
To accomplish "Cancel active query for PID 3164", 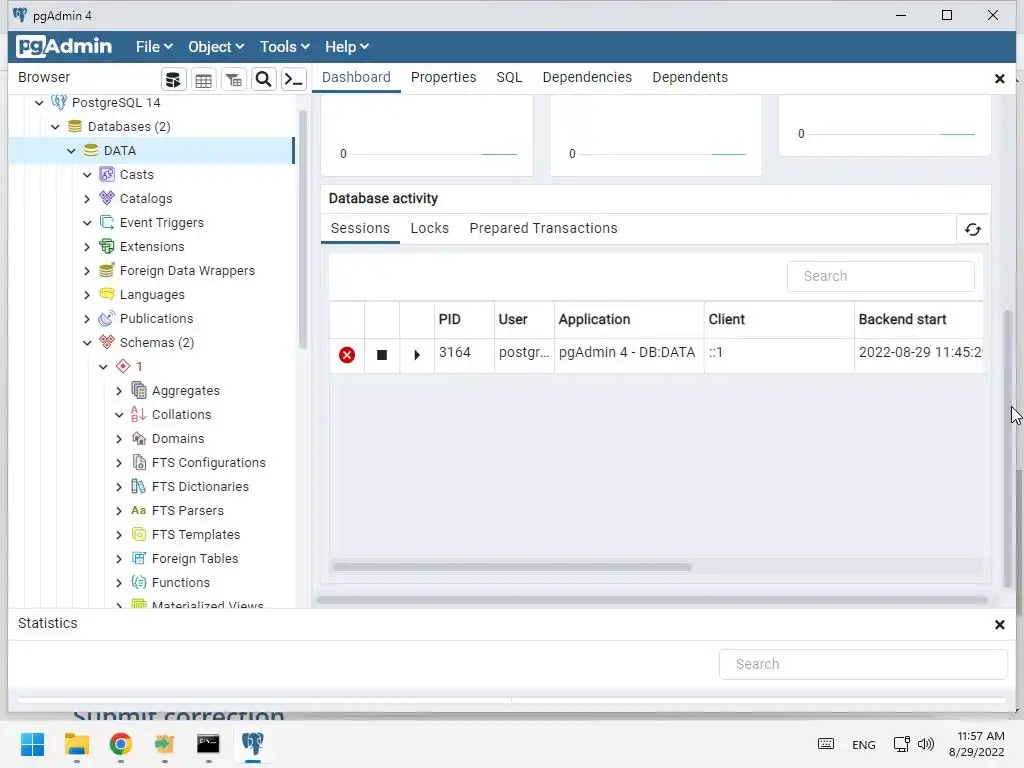I will pos(382,355).
